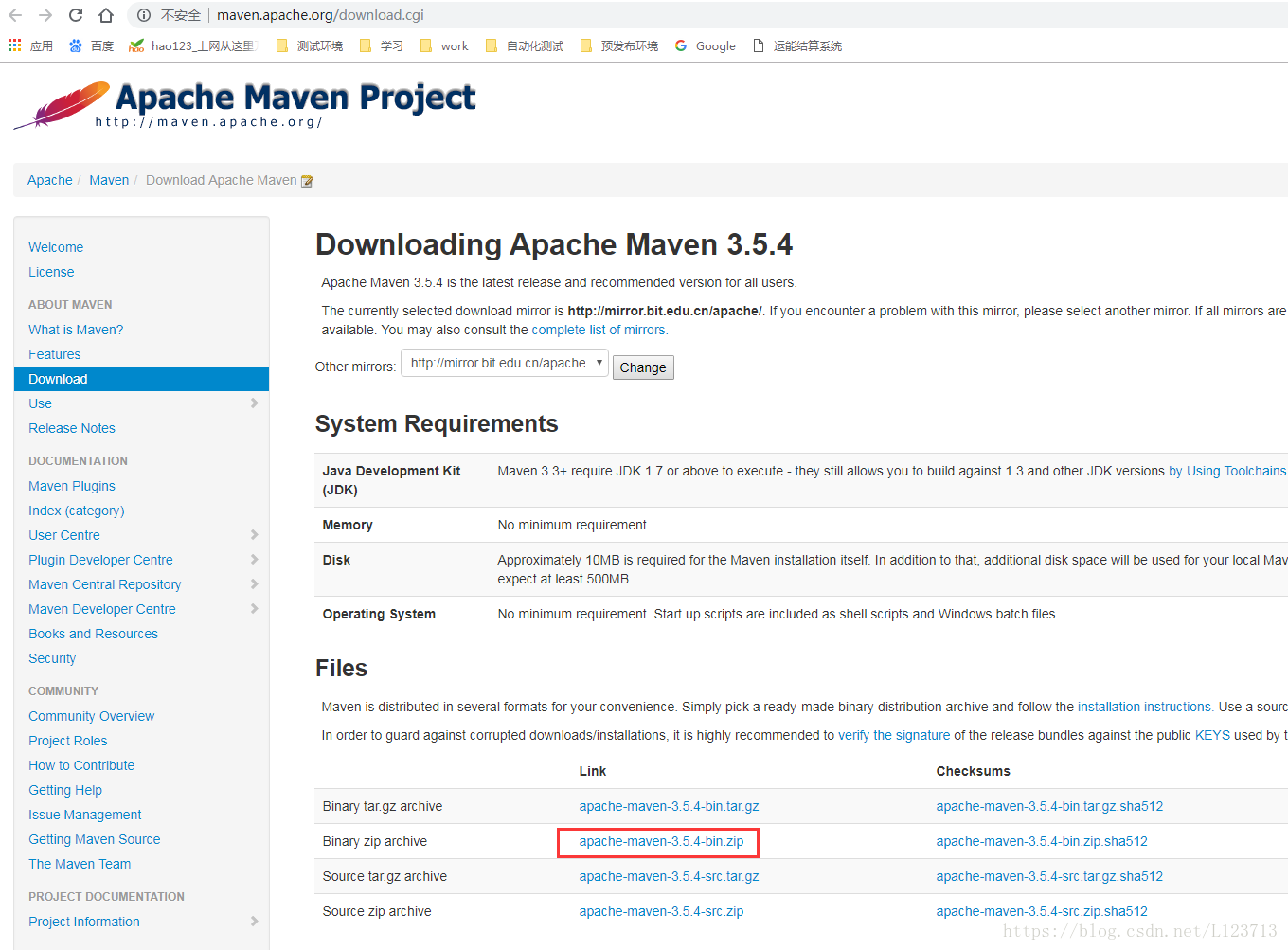Open the 测试环境 bookmark folder
The image size is (1288, 950).
tap(309, 45)
